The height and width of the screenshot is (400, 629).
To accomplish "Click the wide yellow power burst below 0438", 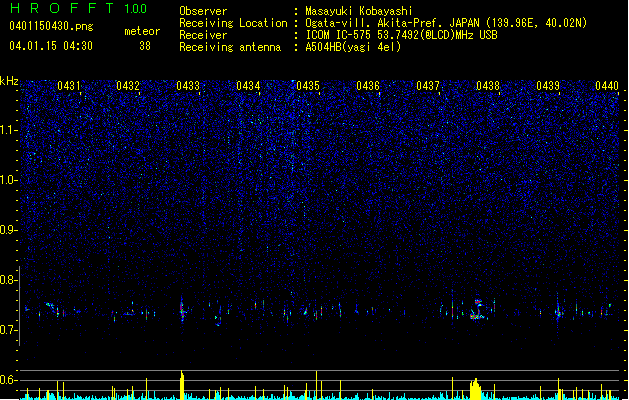I will tap(475, 388).
